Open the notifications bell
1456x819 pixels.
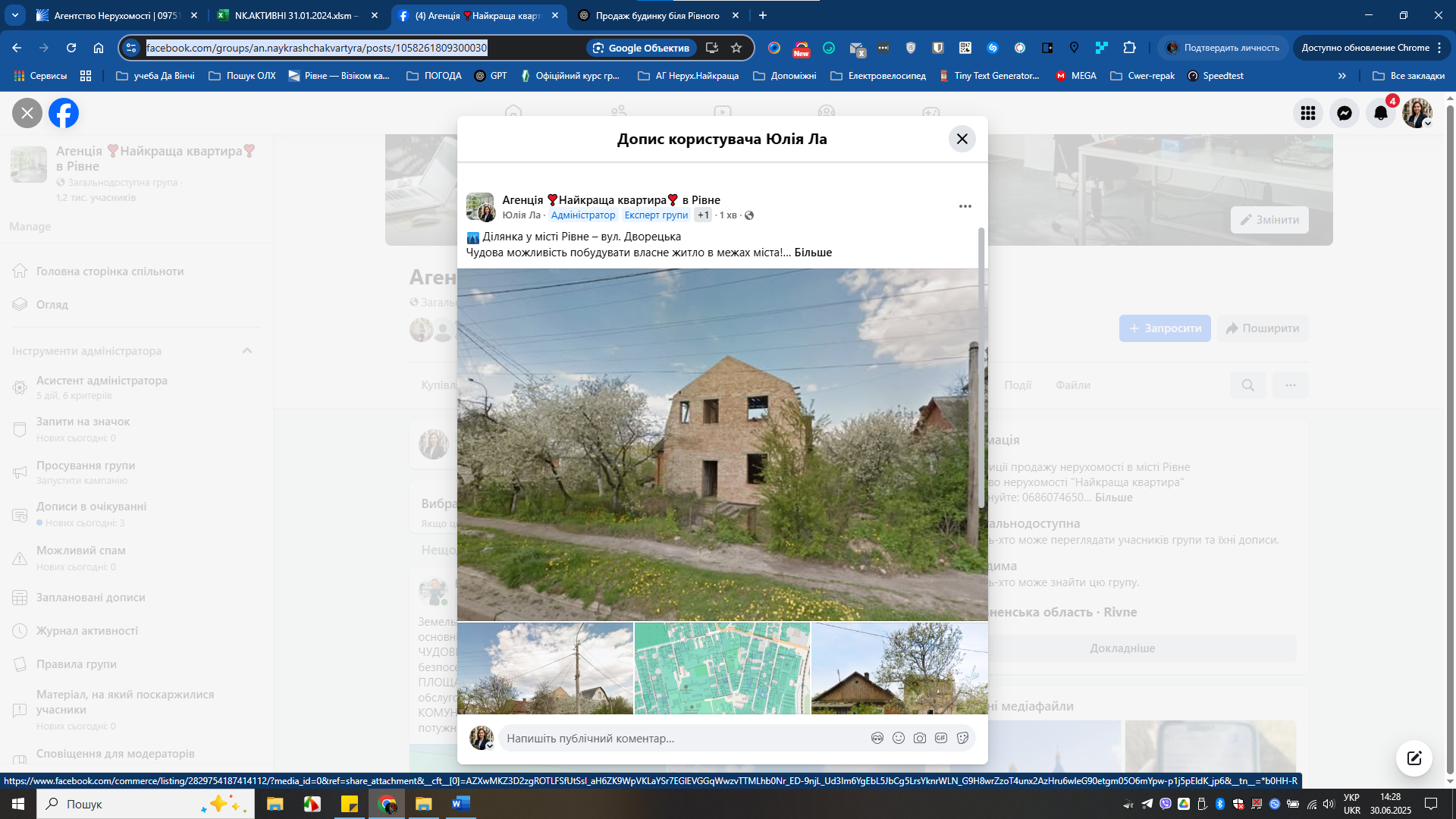point(1380,114)
